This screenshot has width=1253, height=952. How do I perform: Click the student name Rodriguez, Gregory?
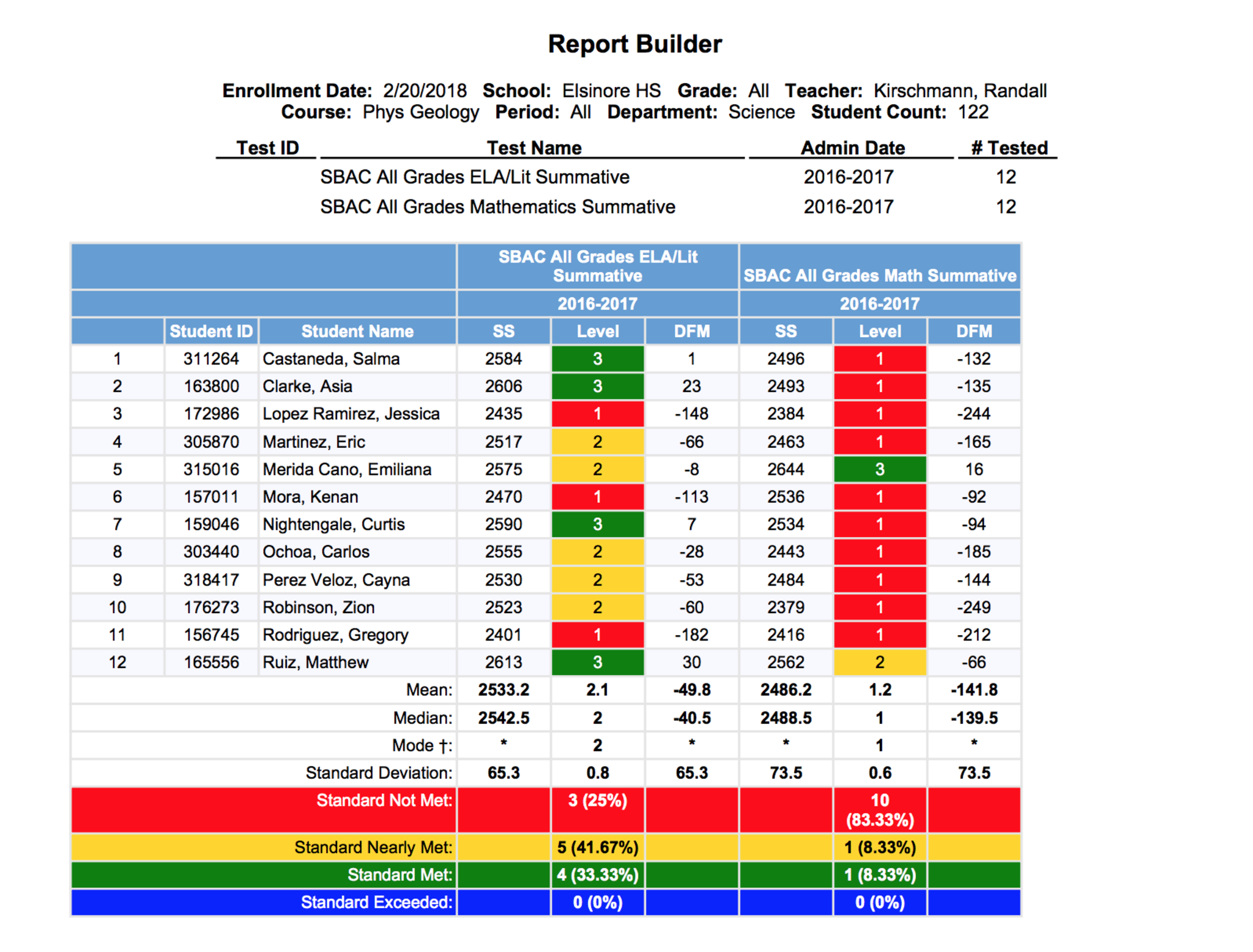(335, 634)
